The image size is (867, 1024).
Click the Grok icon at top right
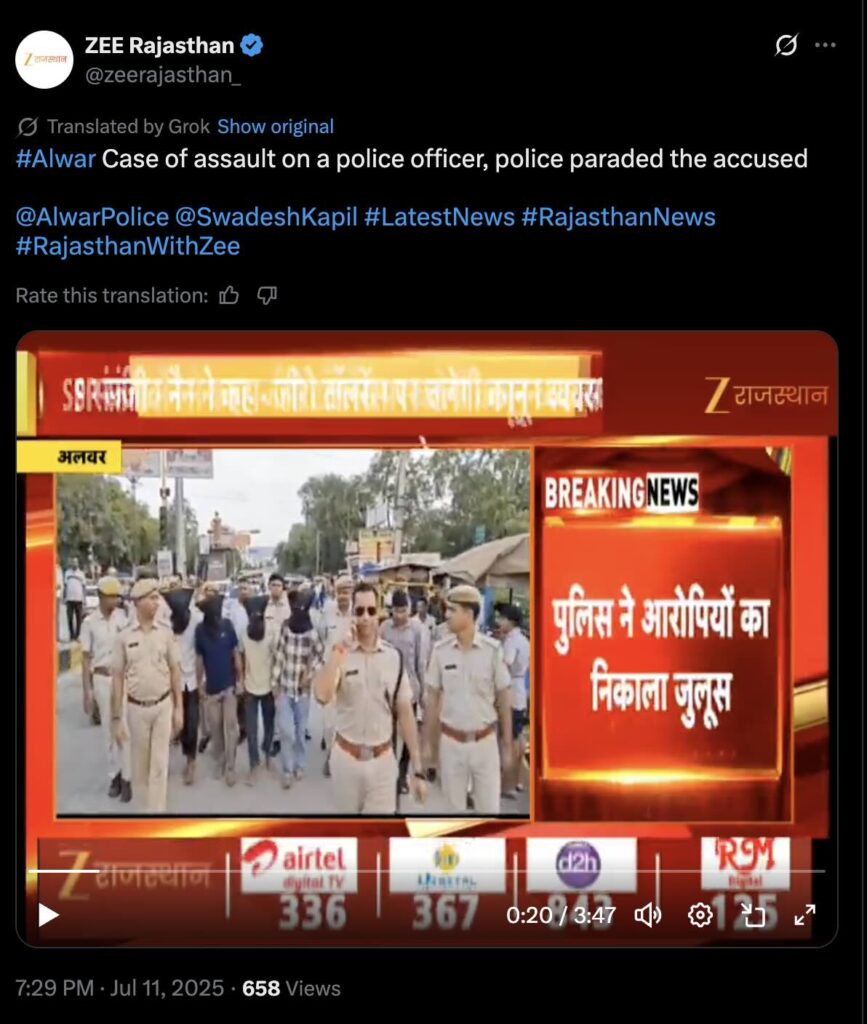(786, 44)
